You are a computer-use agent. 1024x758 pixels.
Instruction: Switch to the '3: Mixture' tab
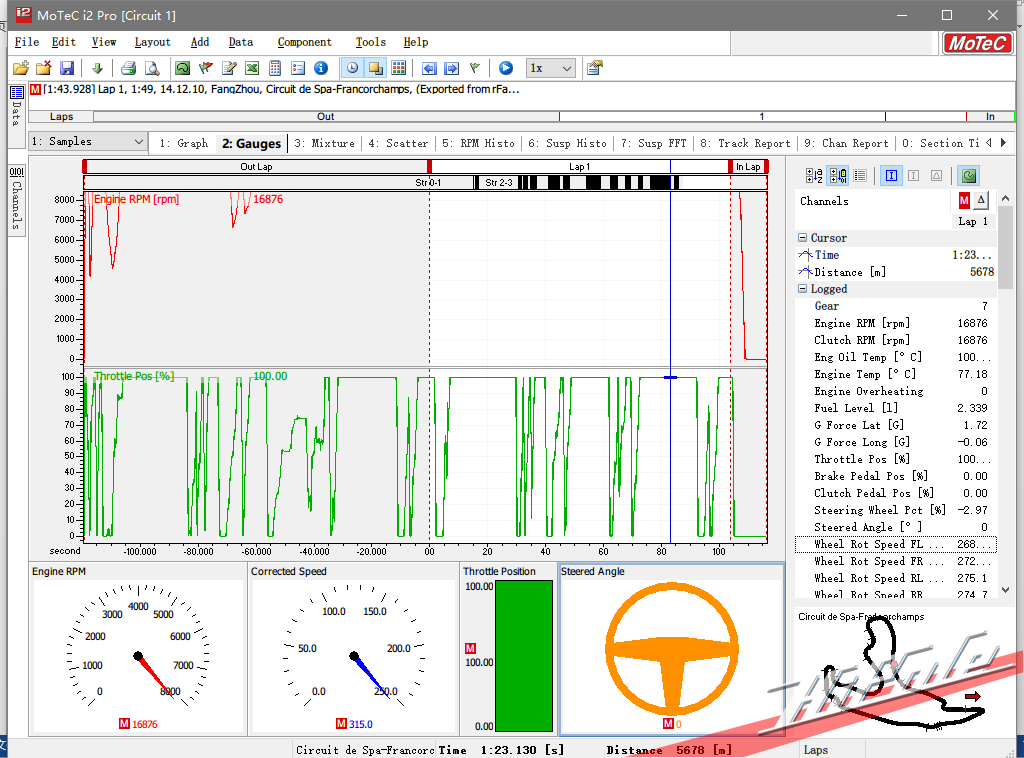(x=325, y=143)
